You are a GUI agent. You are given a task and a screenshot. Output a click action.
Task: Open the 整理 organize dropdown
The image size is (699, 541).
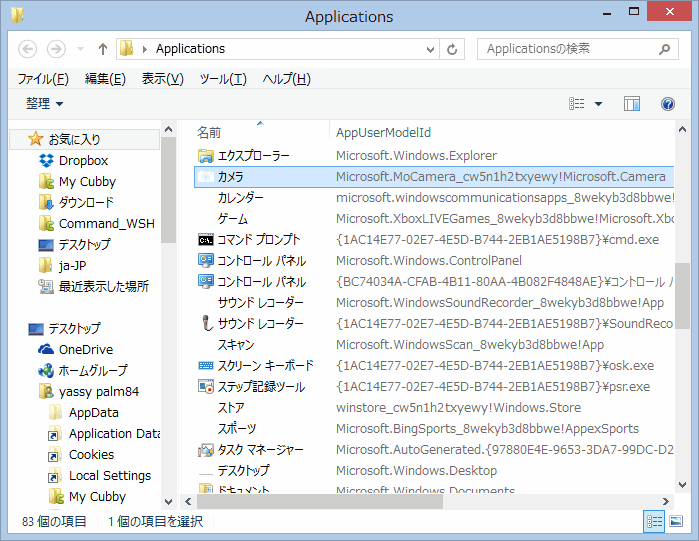click(x=44, y=104)
